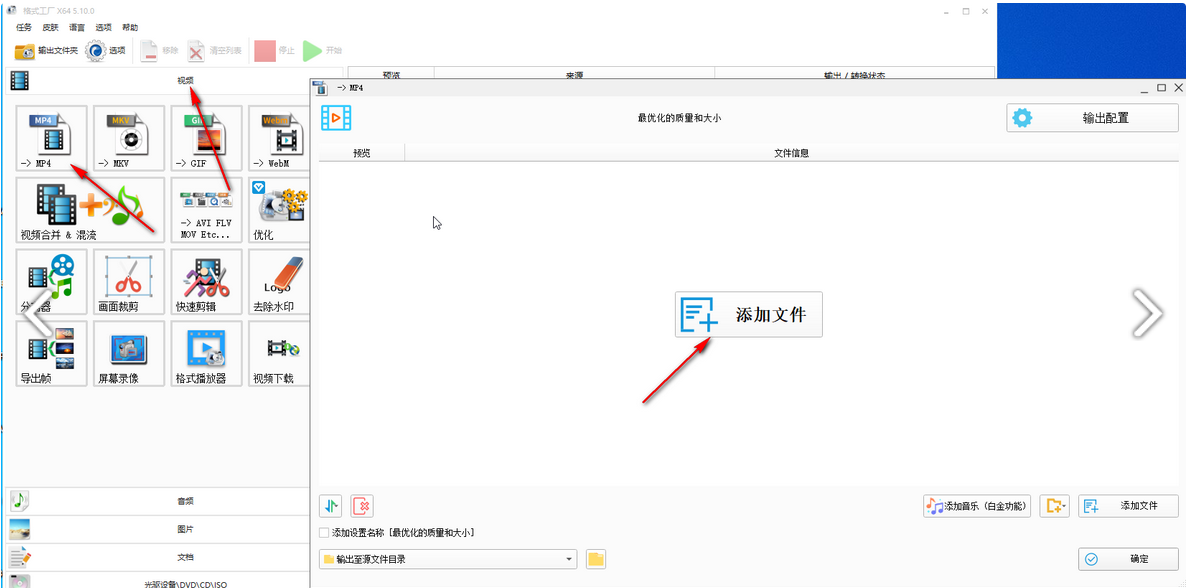Open the 优化 video tool
Image resolution: width=1187 pixels, height=588 pixels.
tap(279, 210)
